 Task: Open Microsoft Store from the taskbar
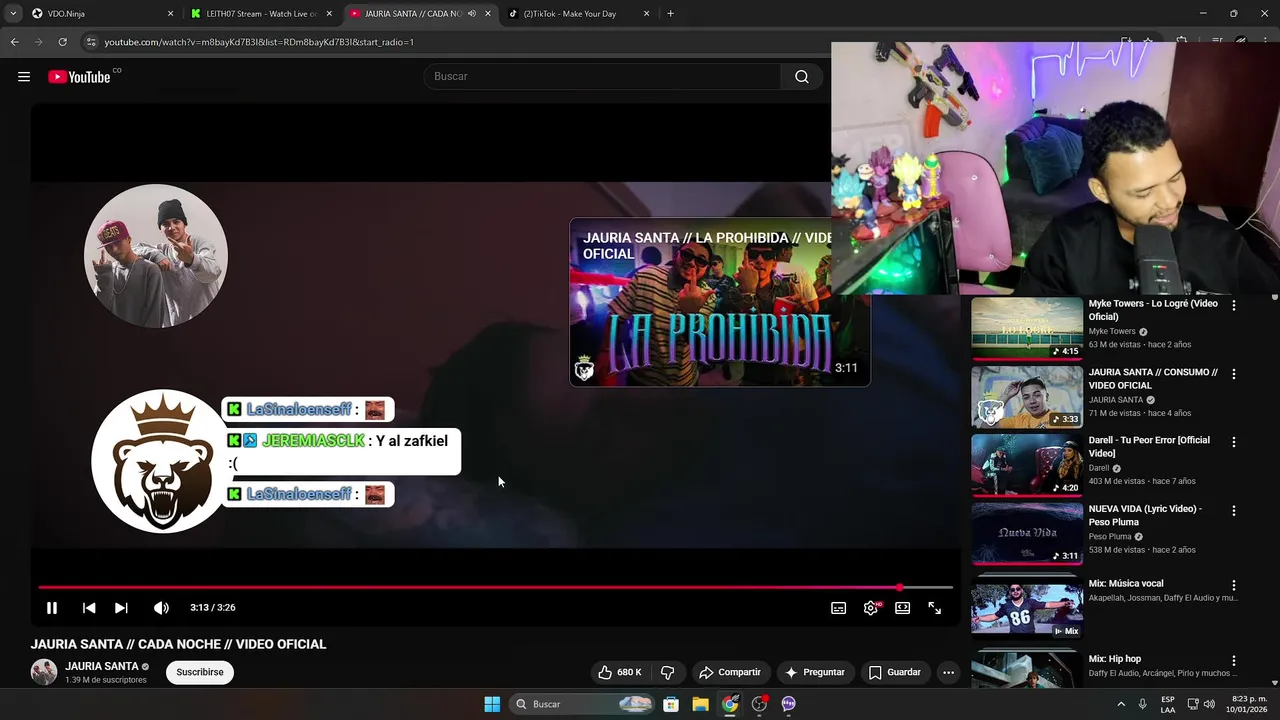coord(671,704)
